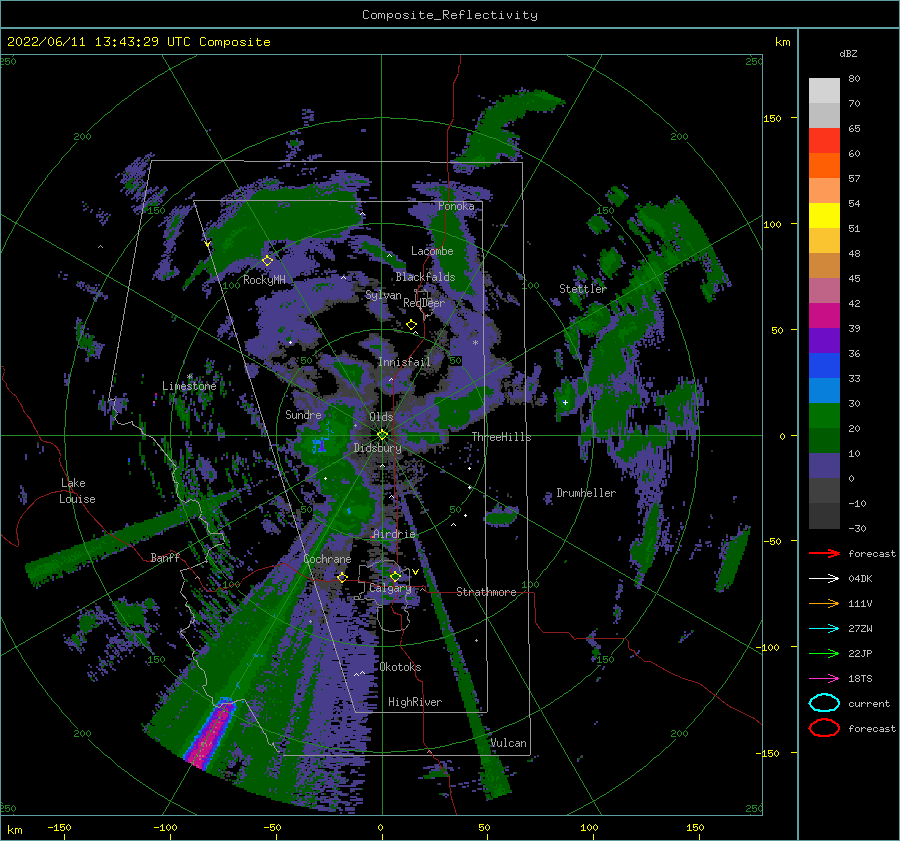The image size is (900, 841).
Task: Click the Composite_Reflectivity title
Action: click(450, 15)
